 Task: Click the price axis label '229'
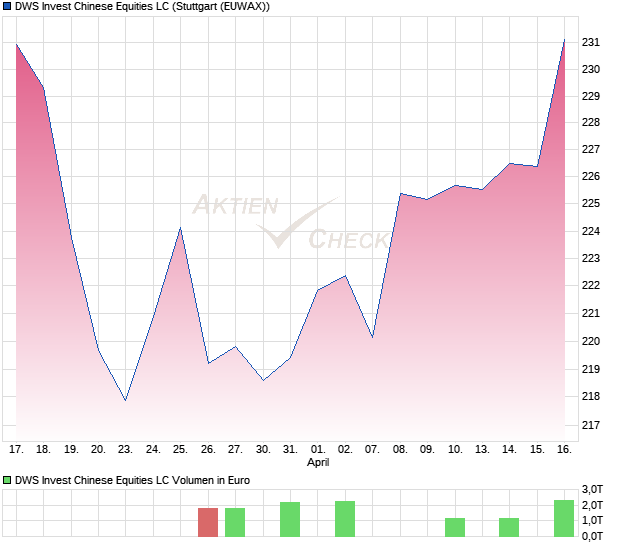point(591,96)
